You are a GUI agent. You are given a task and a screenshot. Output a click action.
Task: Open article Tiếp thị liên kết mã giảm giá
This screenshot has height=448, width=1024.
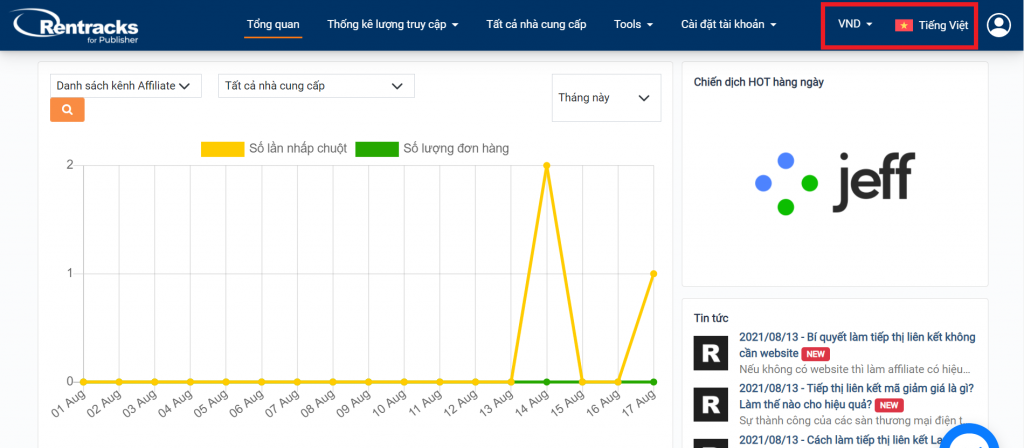pyautogui.click(x=857, y=396)
